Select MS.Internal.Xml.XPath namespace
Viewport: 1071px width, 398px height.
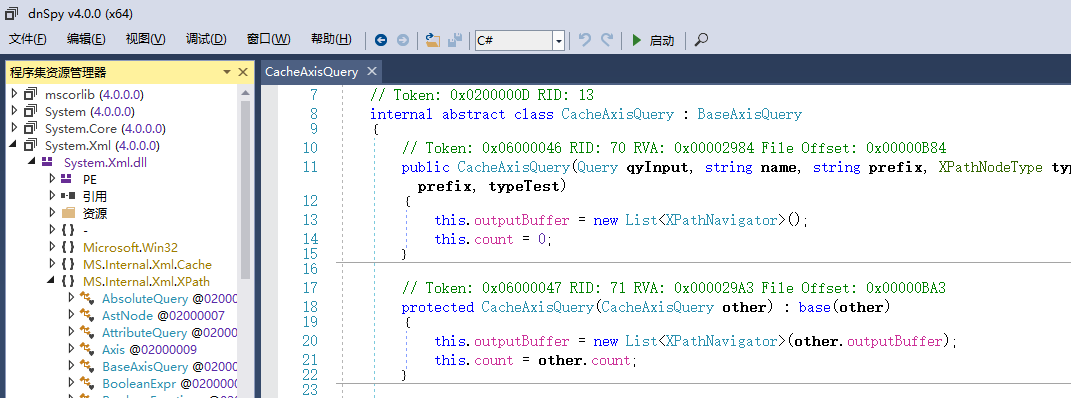(x=146, y=282)
